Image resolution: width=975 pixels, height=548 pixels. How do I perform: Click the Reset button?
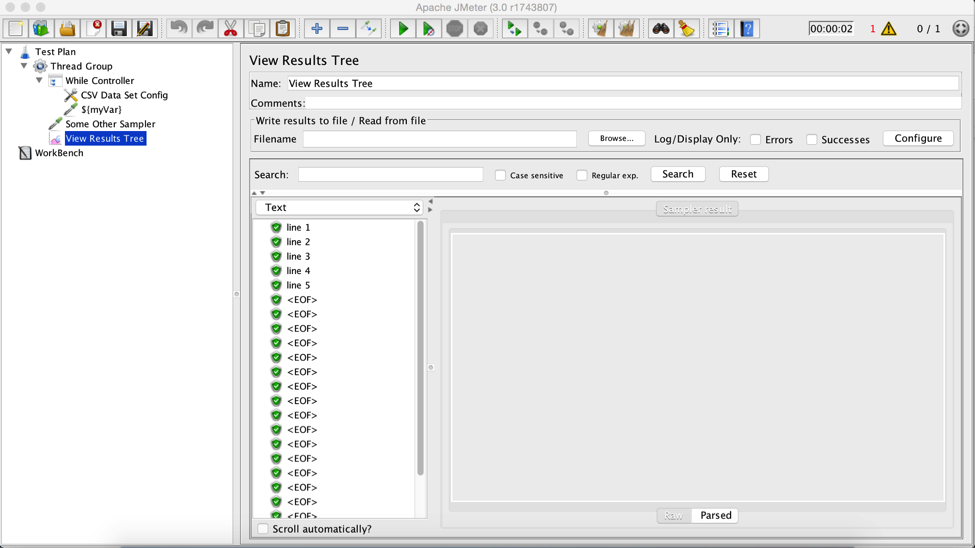point(744,174)
